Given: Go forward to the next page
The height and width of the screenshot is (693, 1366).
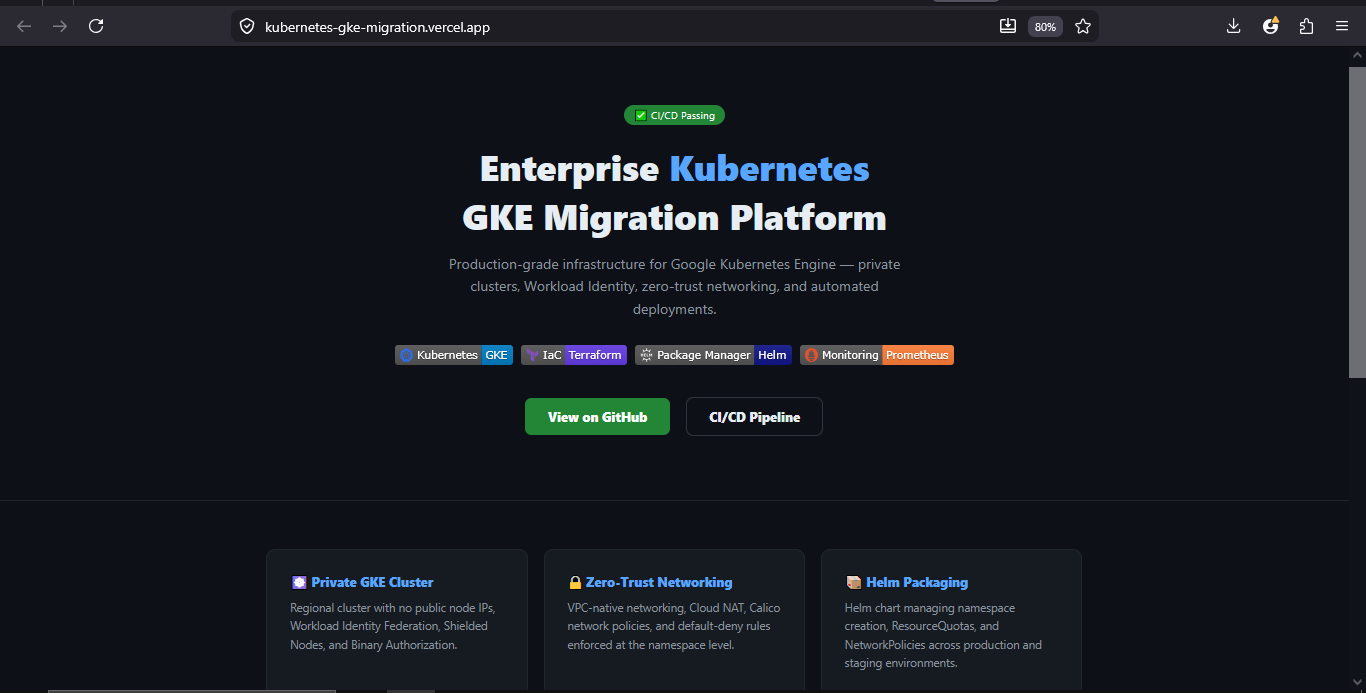Looking at the screenshot, I should click(60, 26).
